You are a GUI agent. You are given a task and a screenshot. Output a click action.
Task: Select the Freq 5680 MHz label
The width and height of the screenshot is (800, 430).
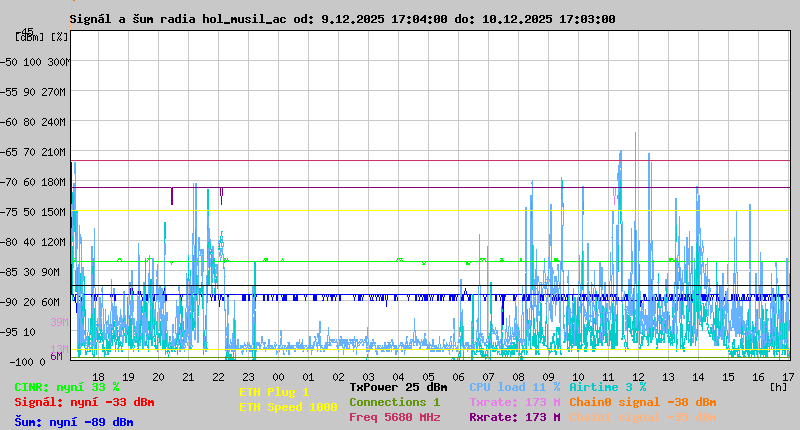tap(394, 417)
